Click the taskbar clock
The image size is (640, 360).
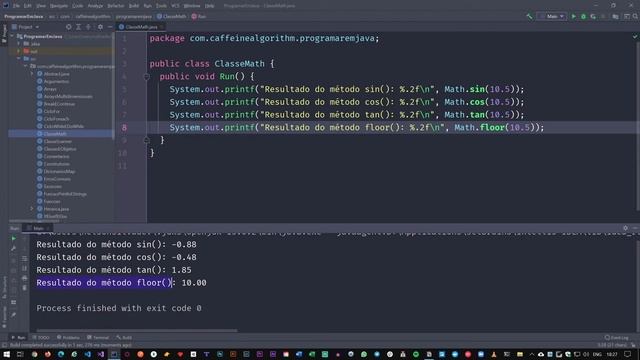point(612,354)
